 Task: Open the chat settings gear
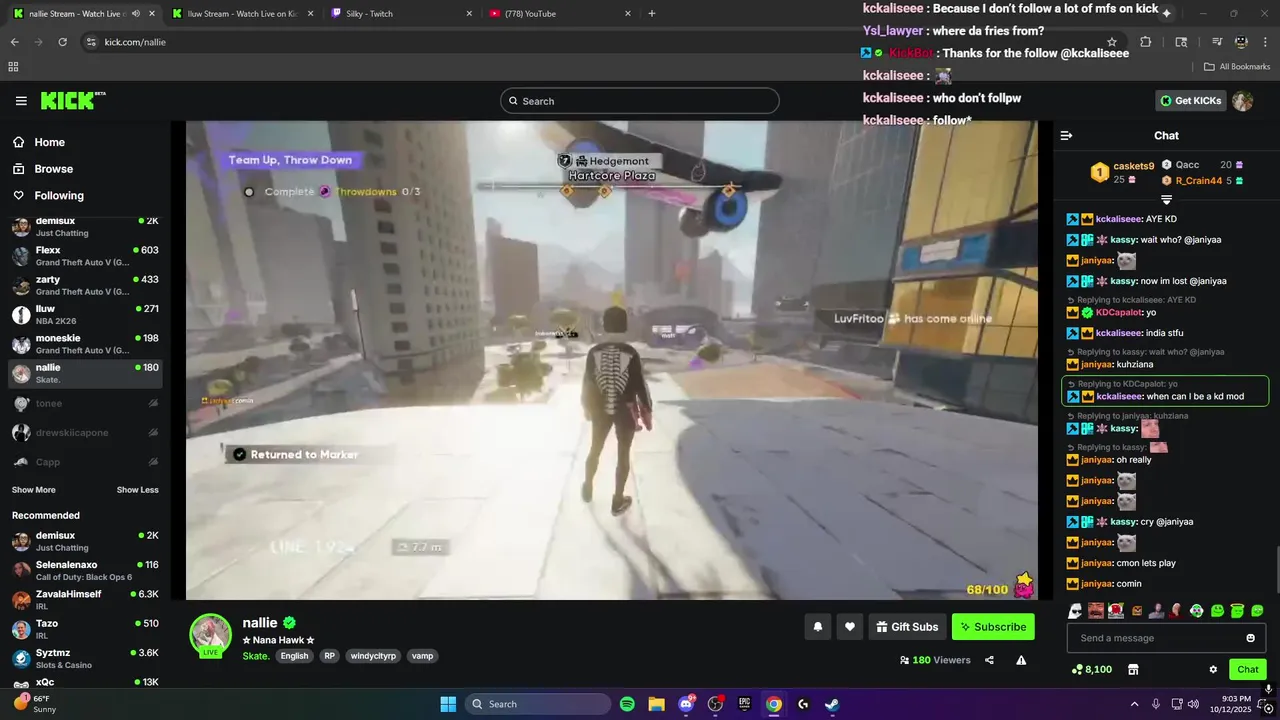[1213, 669]
